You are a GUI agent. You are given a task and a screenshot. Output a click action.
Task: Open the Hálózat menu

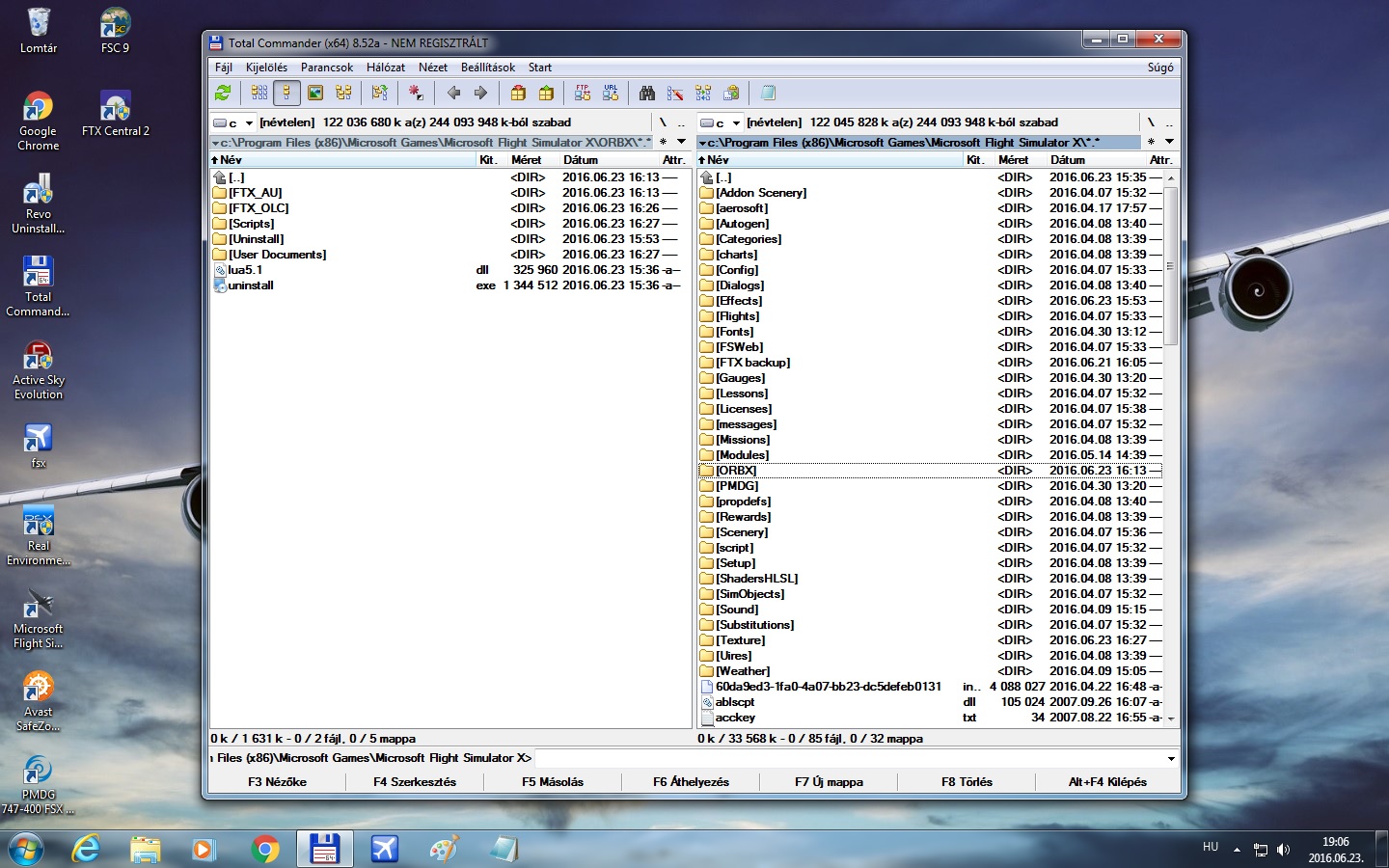pos(386,68)
